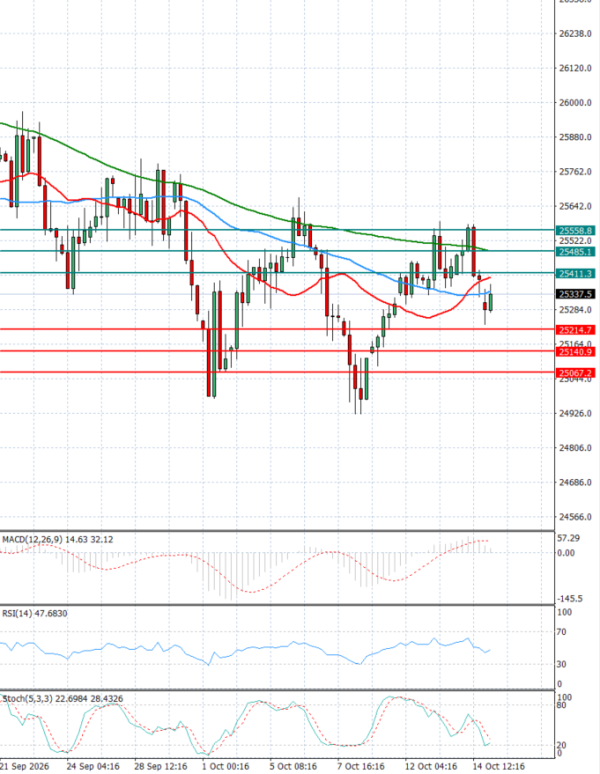Click the last green candlestick on chart
Image resolution: width=600 pixels, height=774 pixels.
pos(490,302)
